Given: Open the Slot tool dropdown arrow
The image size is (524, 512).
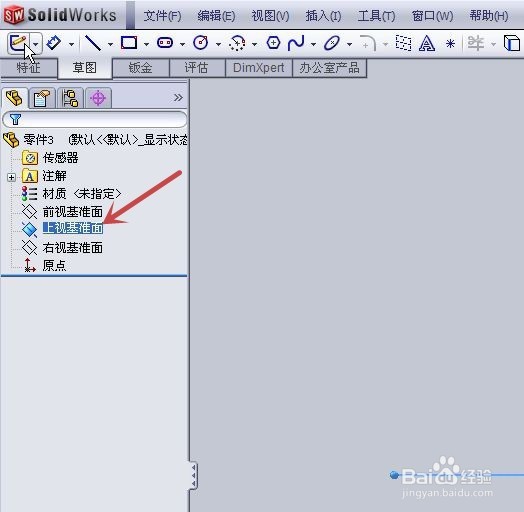Looking at the screenshot, I should click(x=182, y=44).
